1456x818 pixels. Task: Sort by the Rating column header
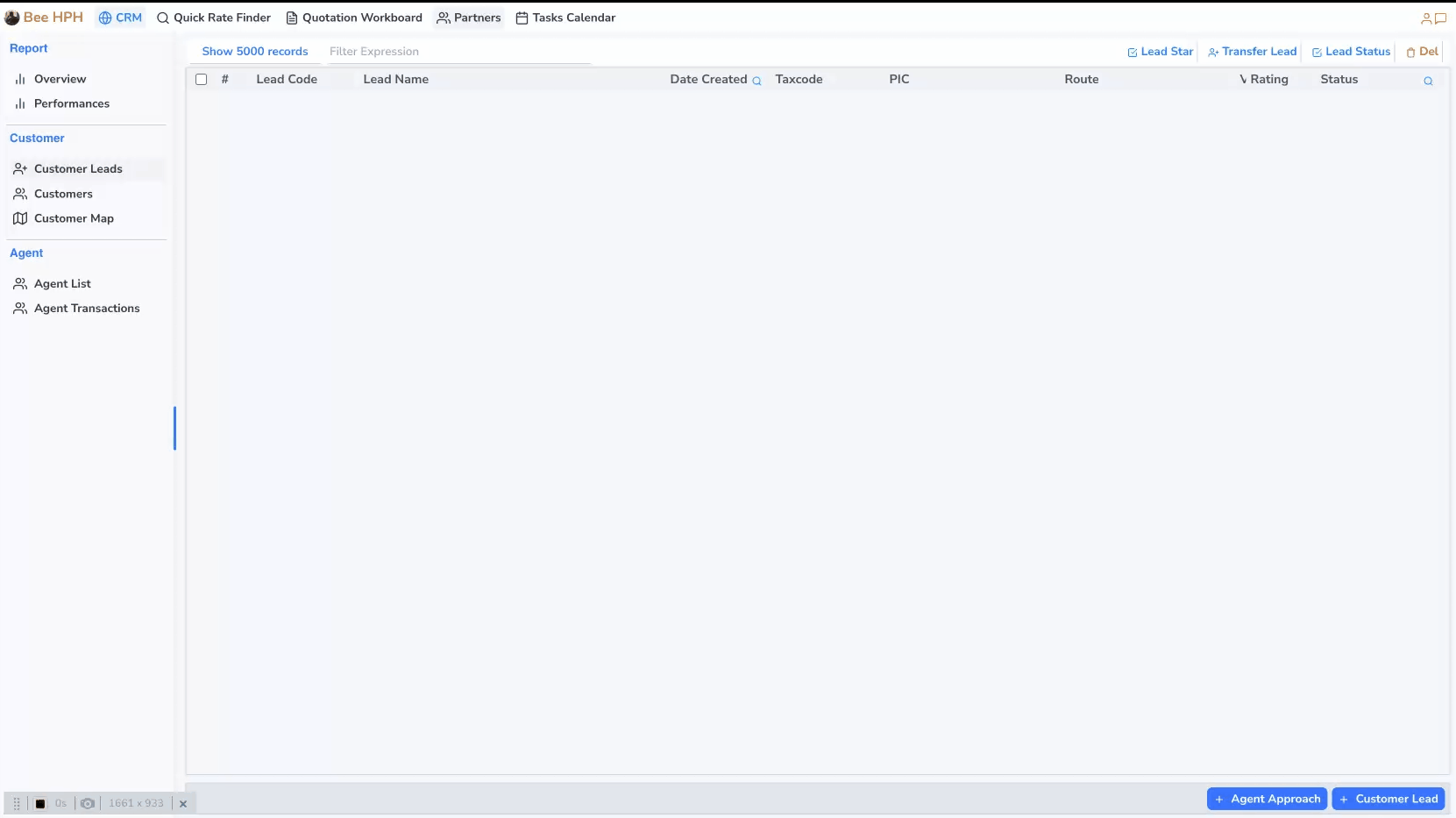tap(1268, 79)
